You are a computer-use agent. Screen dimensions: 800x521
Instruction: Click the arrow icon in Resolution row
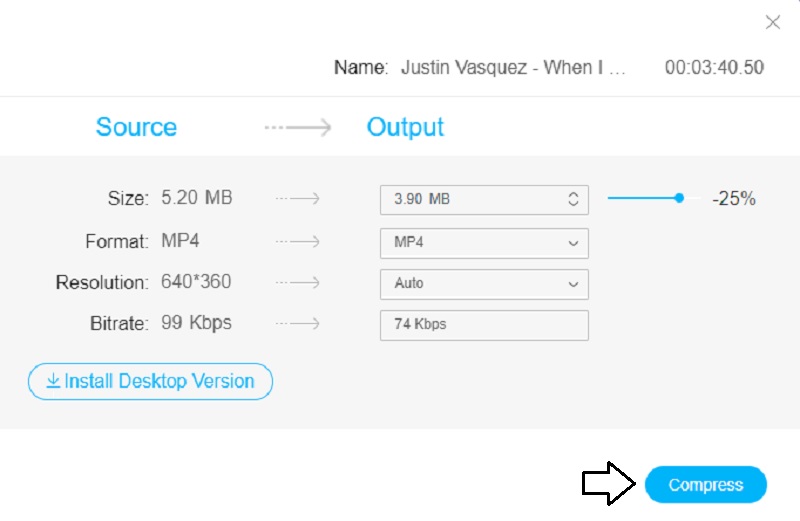297,283
